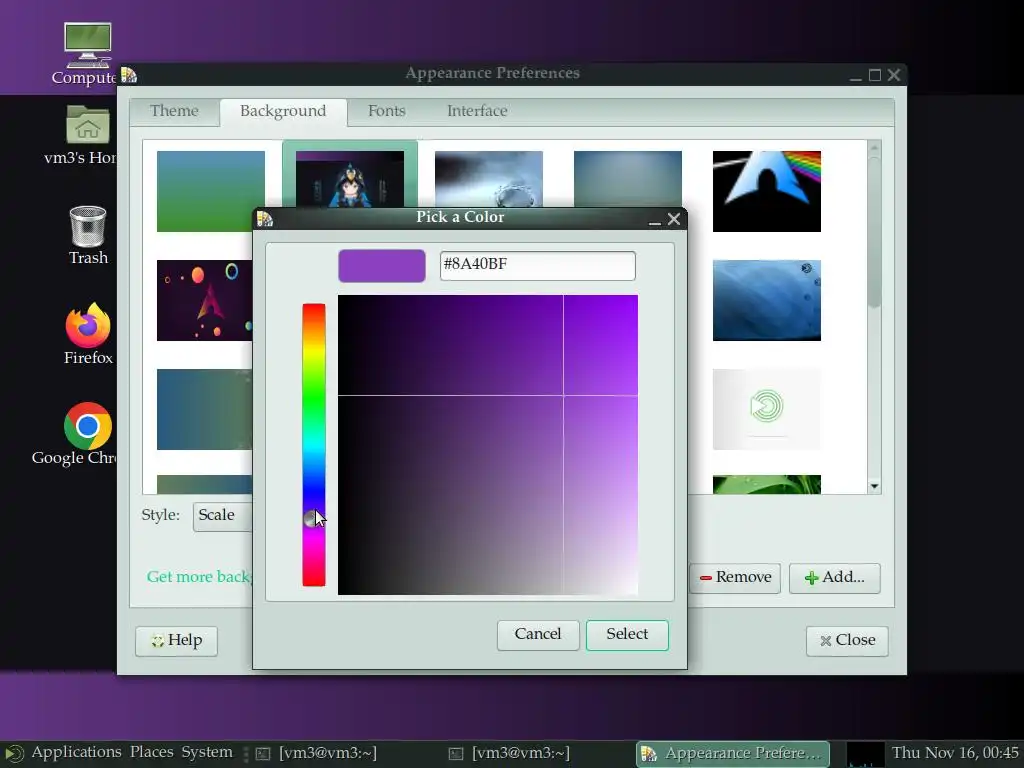The height and width of the screenshot is (768, 1024).
Task: Pick a shade in the saturation-value square
Action: tap(488, 445)
